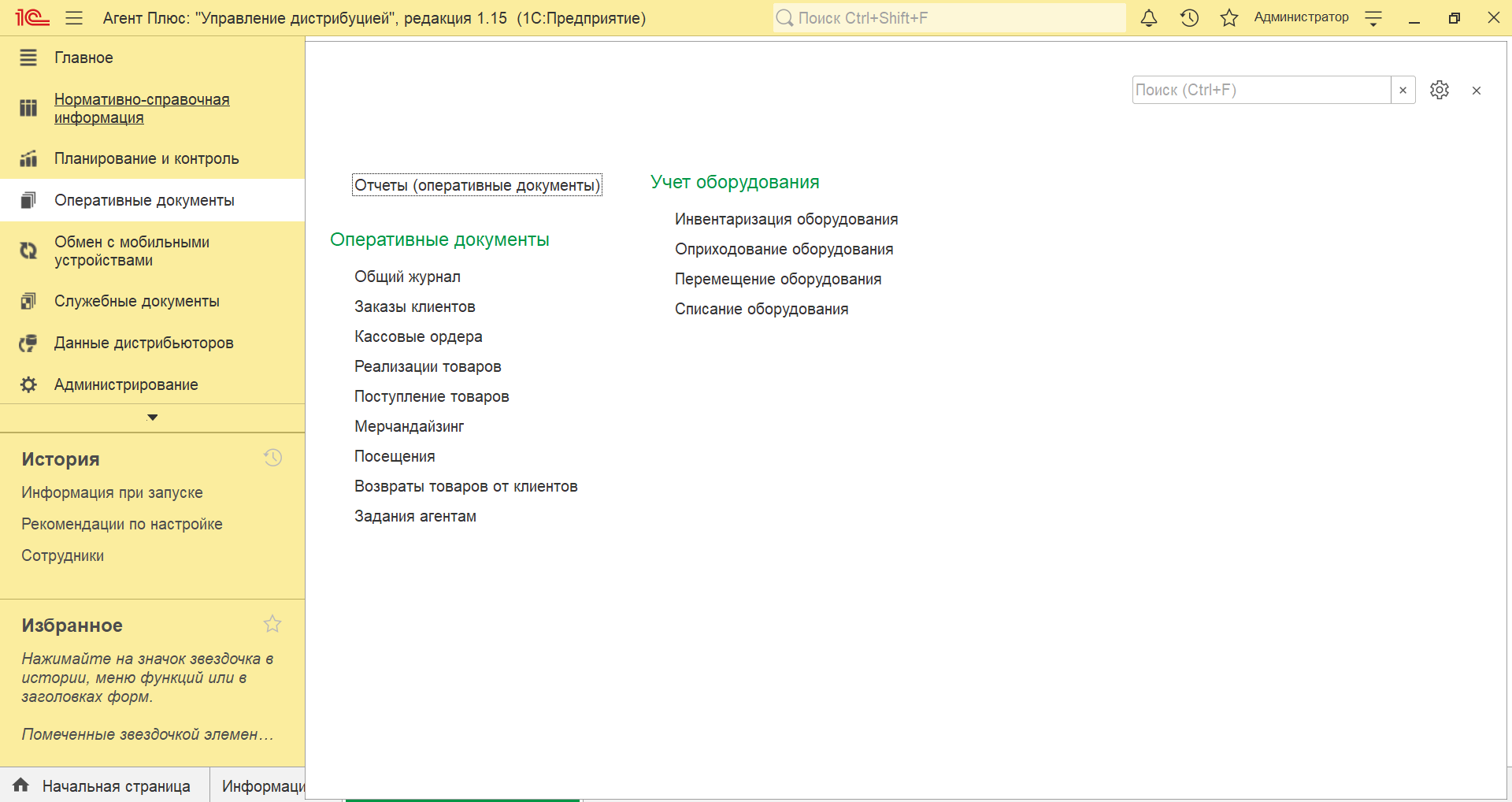Open the notifications bell icon
The image size is (1512, 802).
pos(1149,18)
